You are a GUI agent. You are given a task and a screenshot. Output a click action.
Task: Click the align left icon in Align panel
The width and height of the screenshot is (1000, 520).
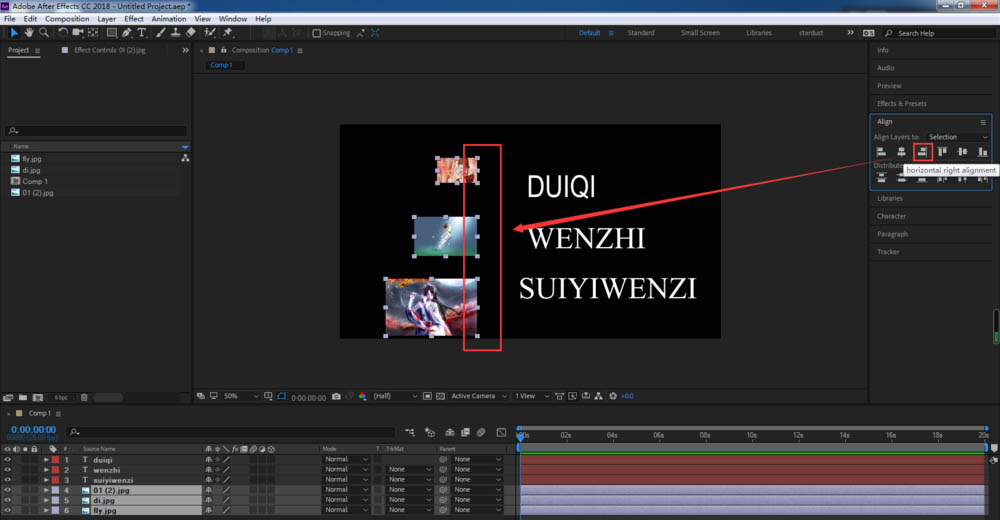click(x=881, y=152)
